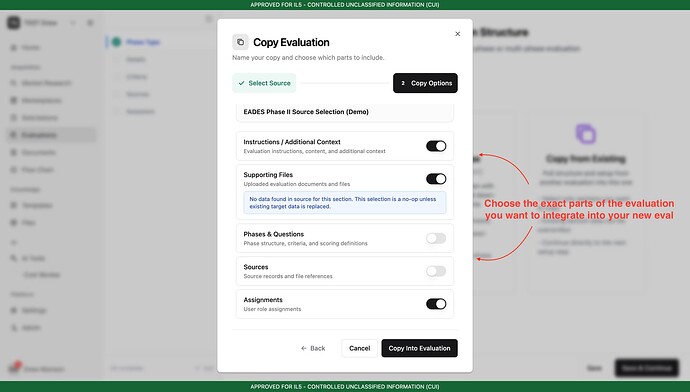The height and width of the screenshot is (392, 690).
Task: Click workspace logo icon in background sidebar
Action: coord(14,22)
